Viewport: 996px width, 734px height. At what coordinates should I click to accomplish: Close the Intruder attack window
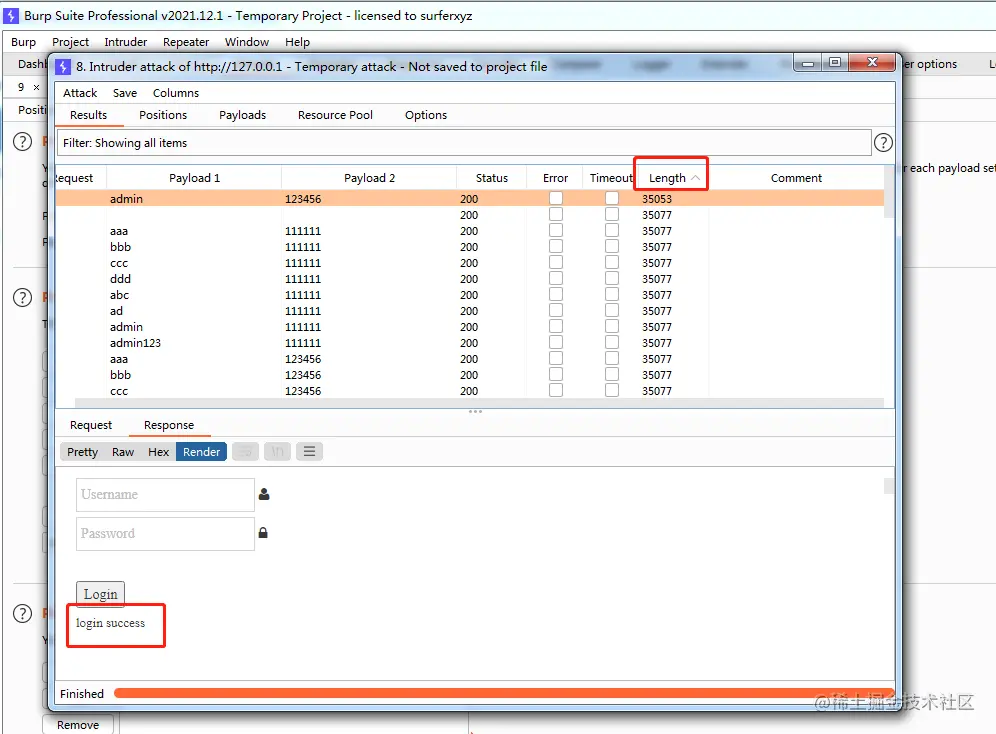[872, 62]
